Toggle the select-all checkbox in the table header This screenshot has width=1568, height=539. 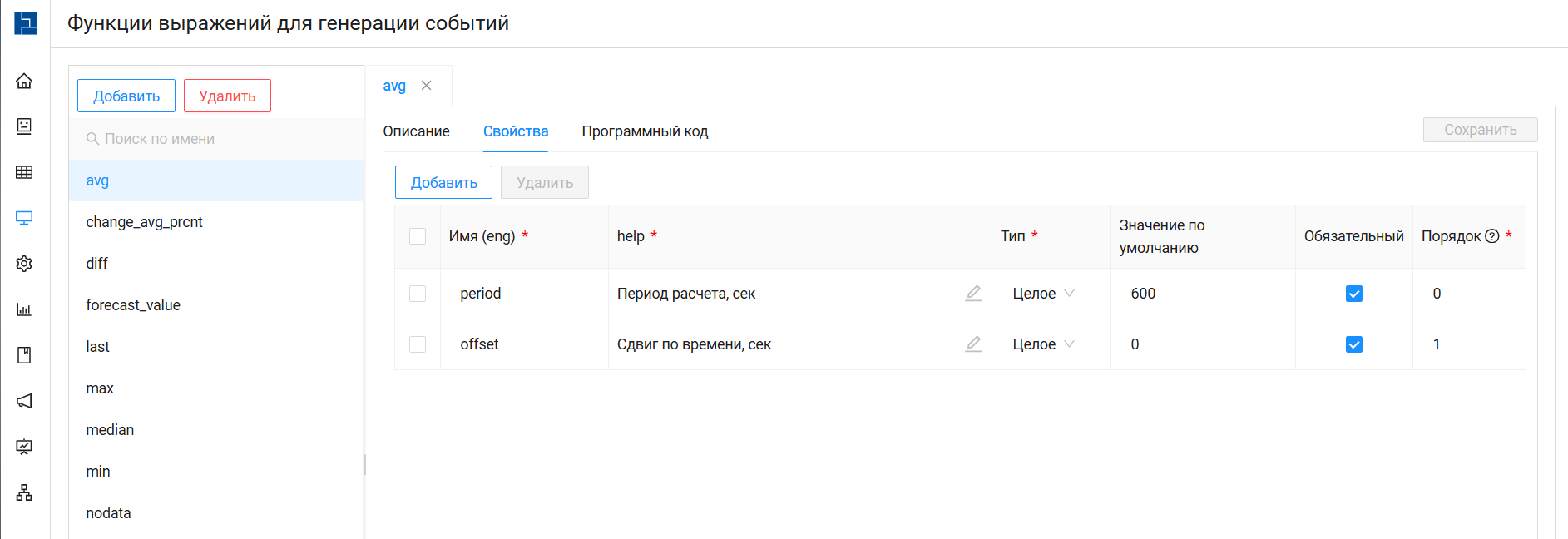(418, 236)
